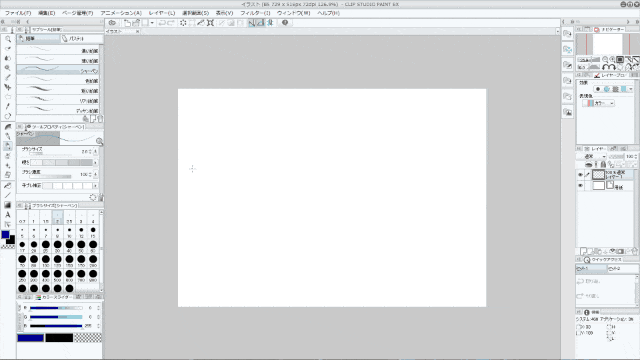Expand hardness settings plus button

(96, 162)
